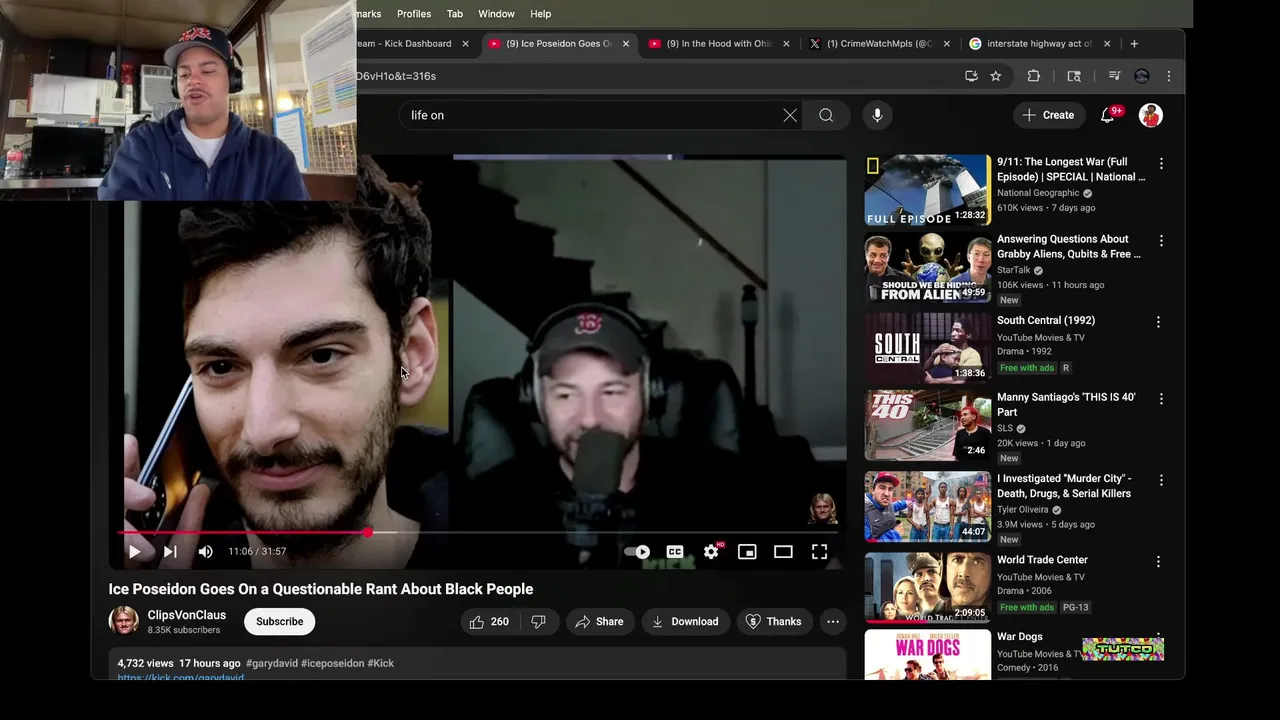
Task: Skip to next video button
Action: [170, 551]
